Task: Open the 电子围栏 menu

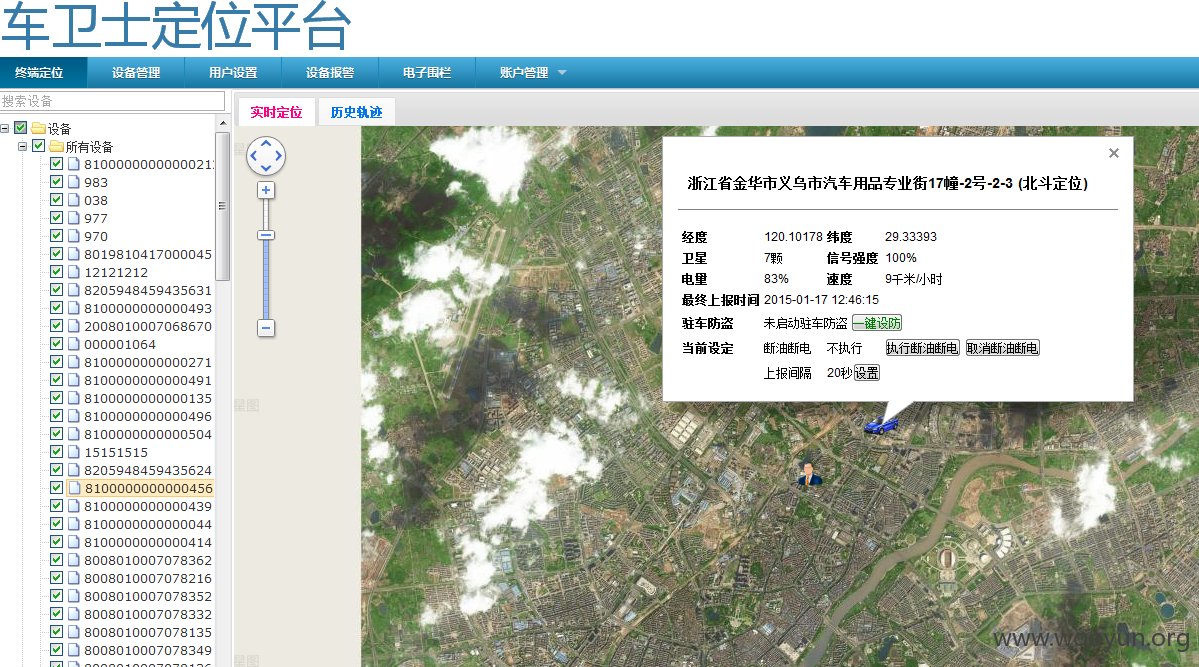Action: (x=427, y=73)
